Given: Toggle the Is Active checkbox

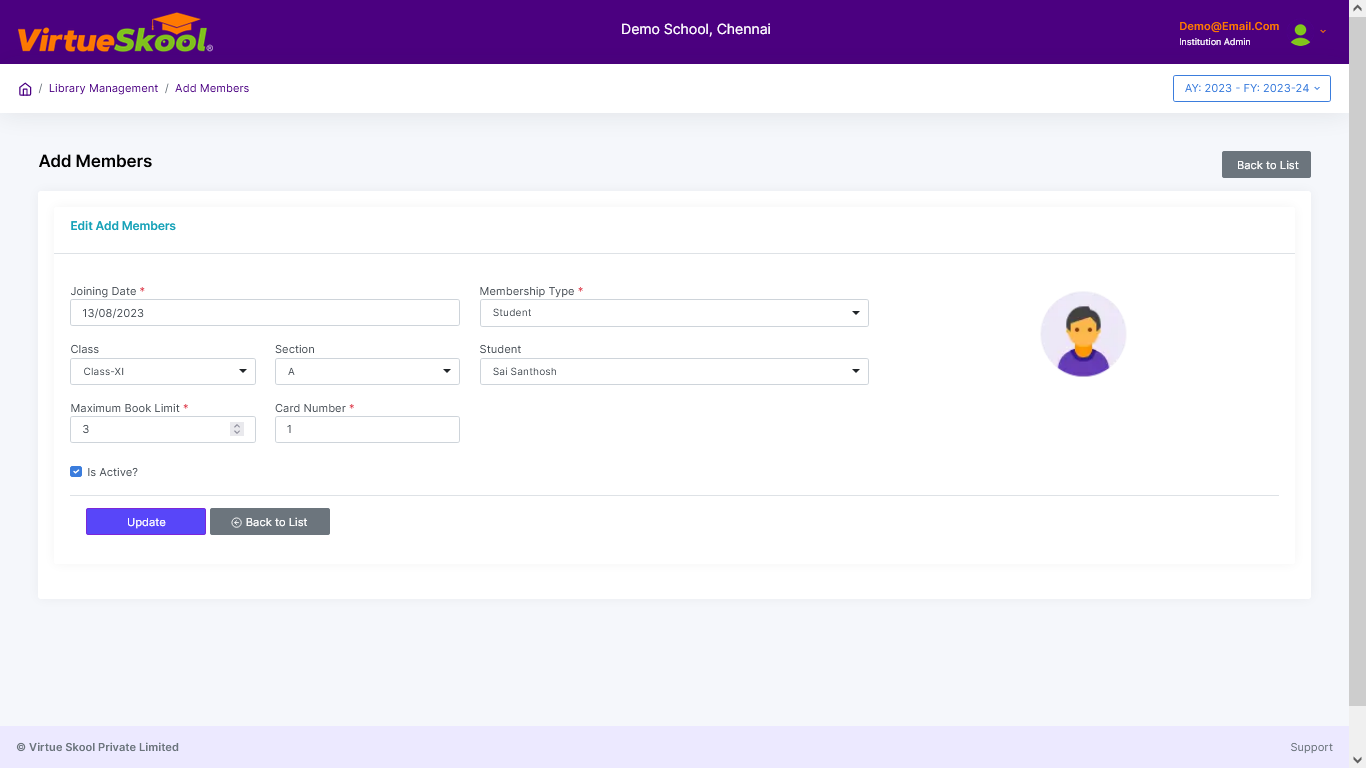Looking at the screenshot, I should coord(76,471).
